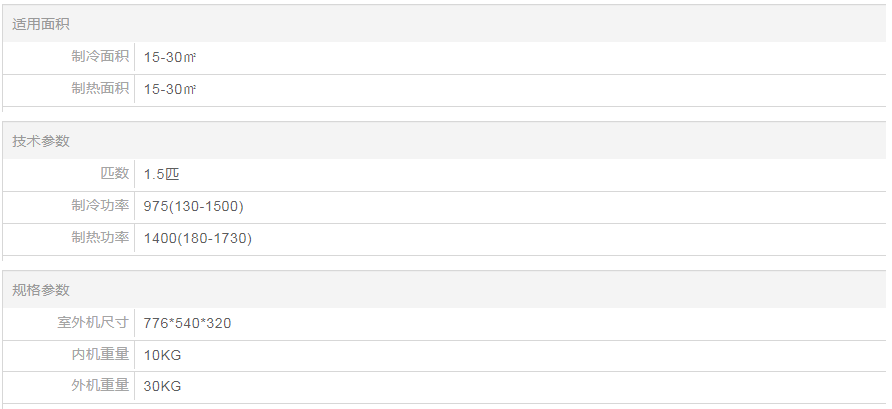
Task: Select the 匹数 row label
Action: point(115,174)
